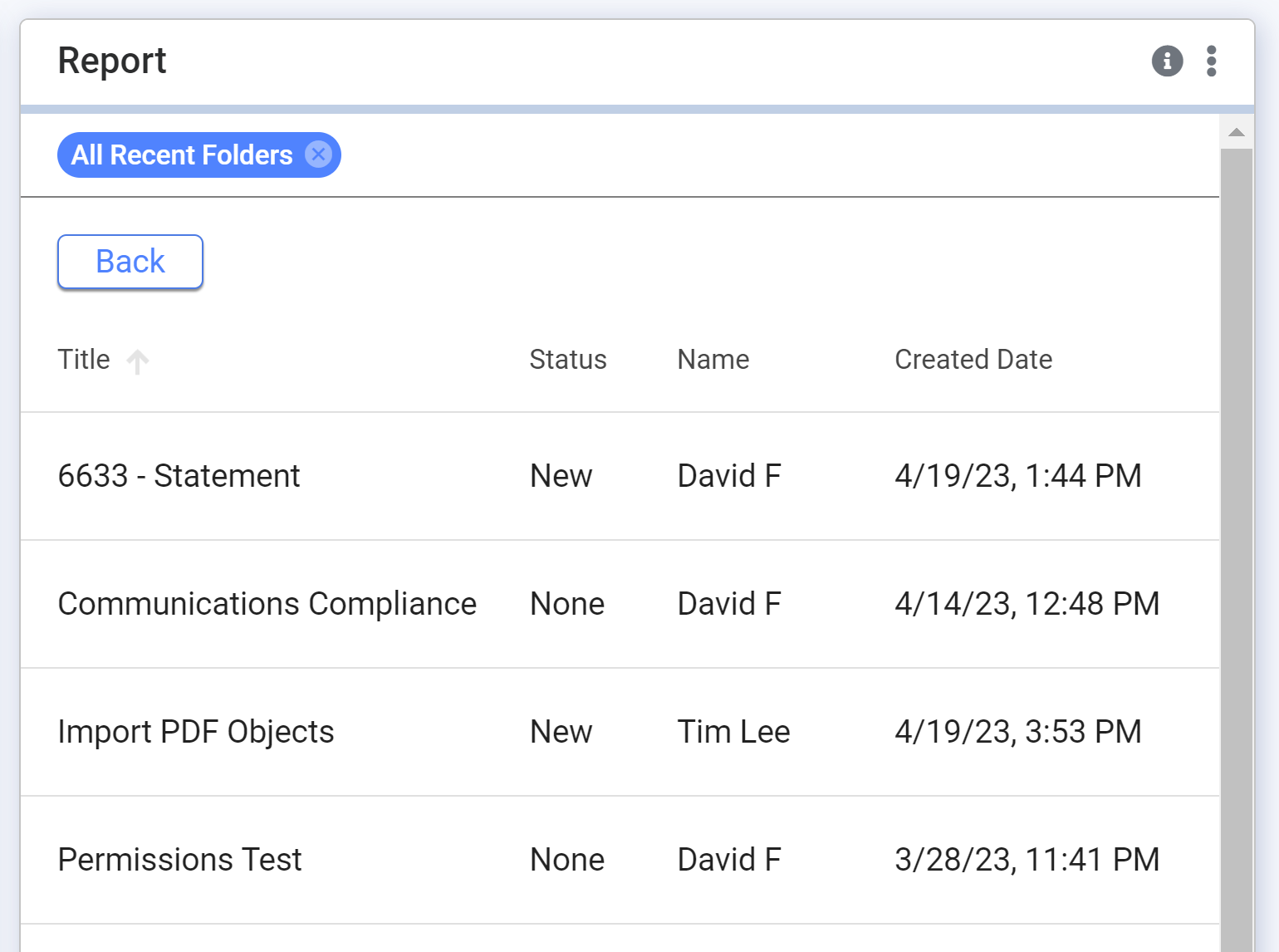Click the None status of Communications Compliance
Image resolution: width=1279 pixels, height=952 pixels.
pyautogui.click(x=567, y=604)
